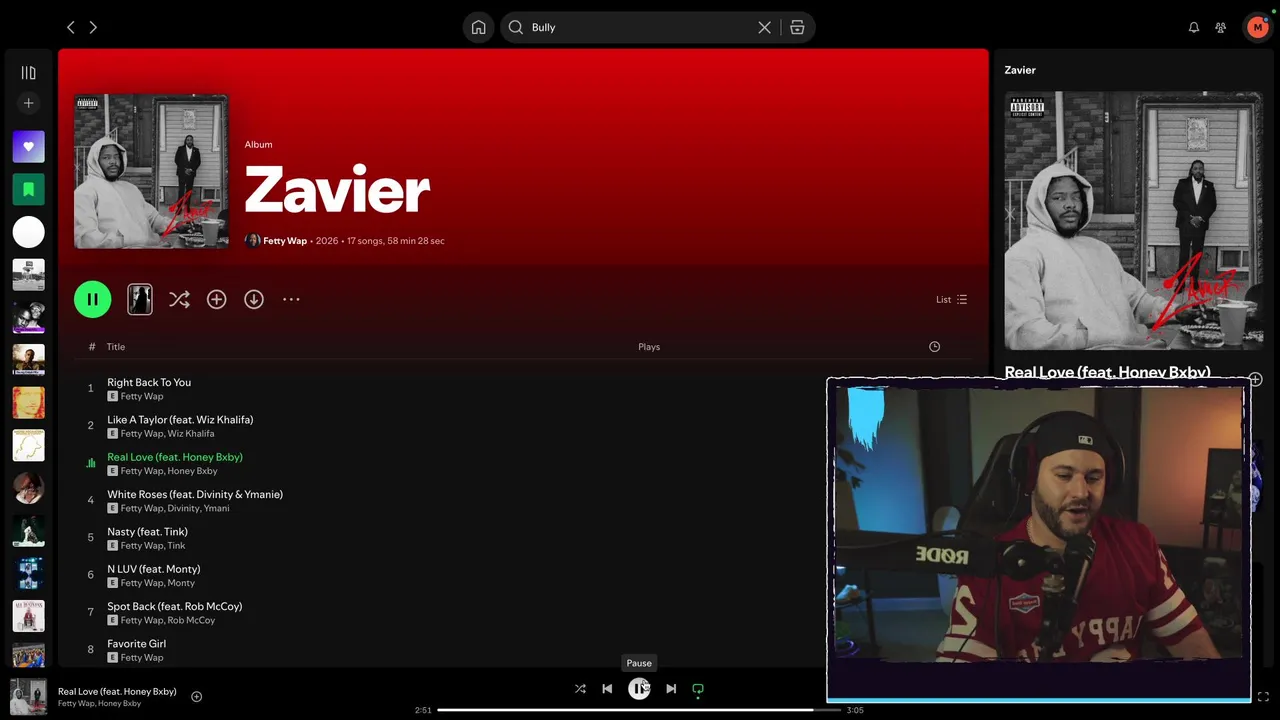1280x720 pixels.
Task: Add song from Now Playing panel
Action: [1255, 380]
